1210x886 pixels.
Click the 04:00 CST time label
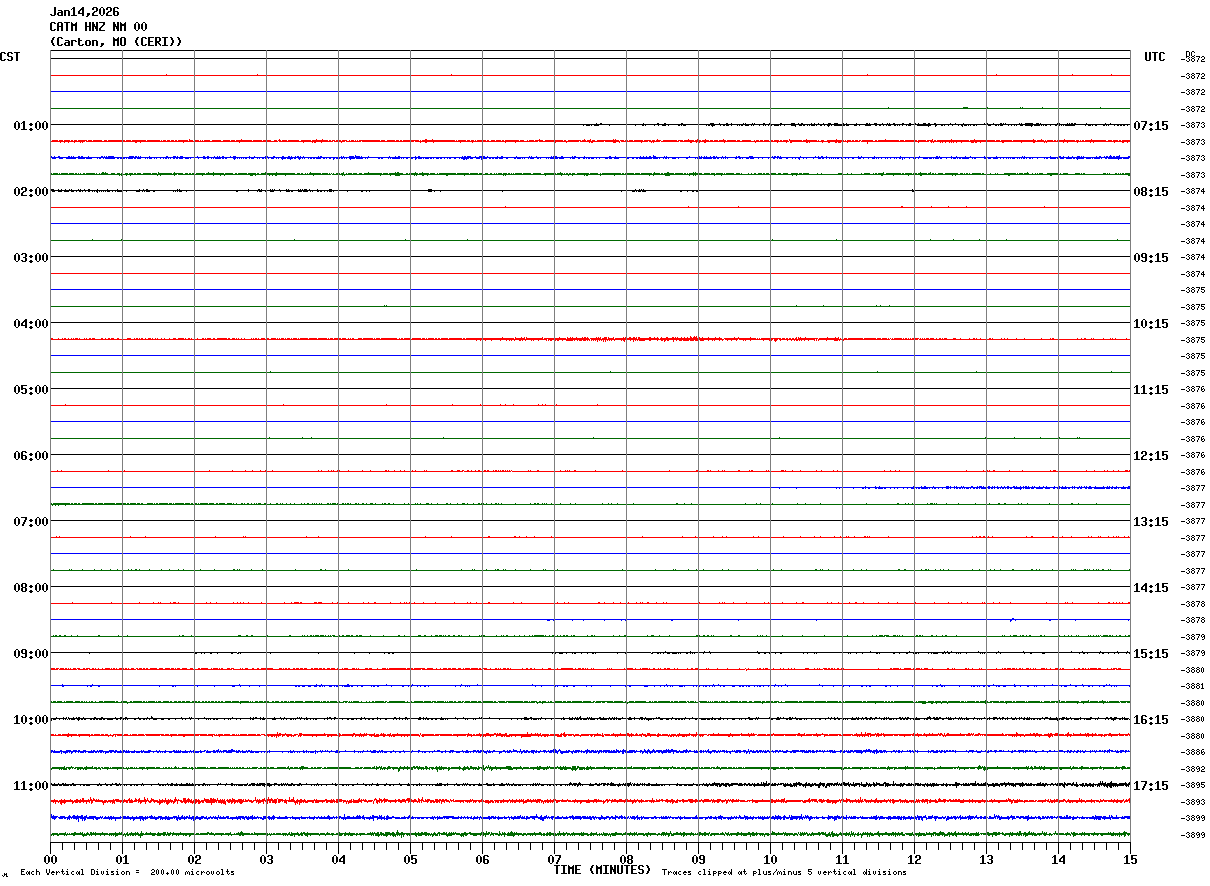point(30,324)
